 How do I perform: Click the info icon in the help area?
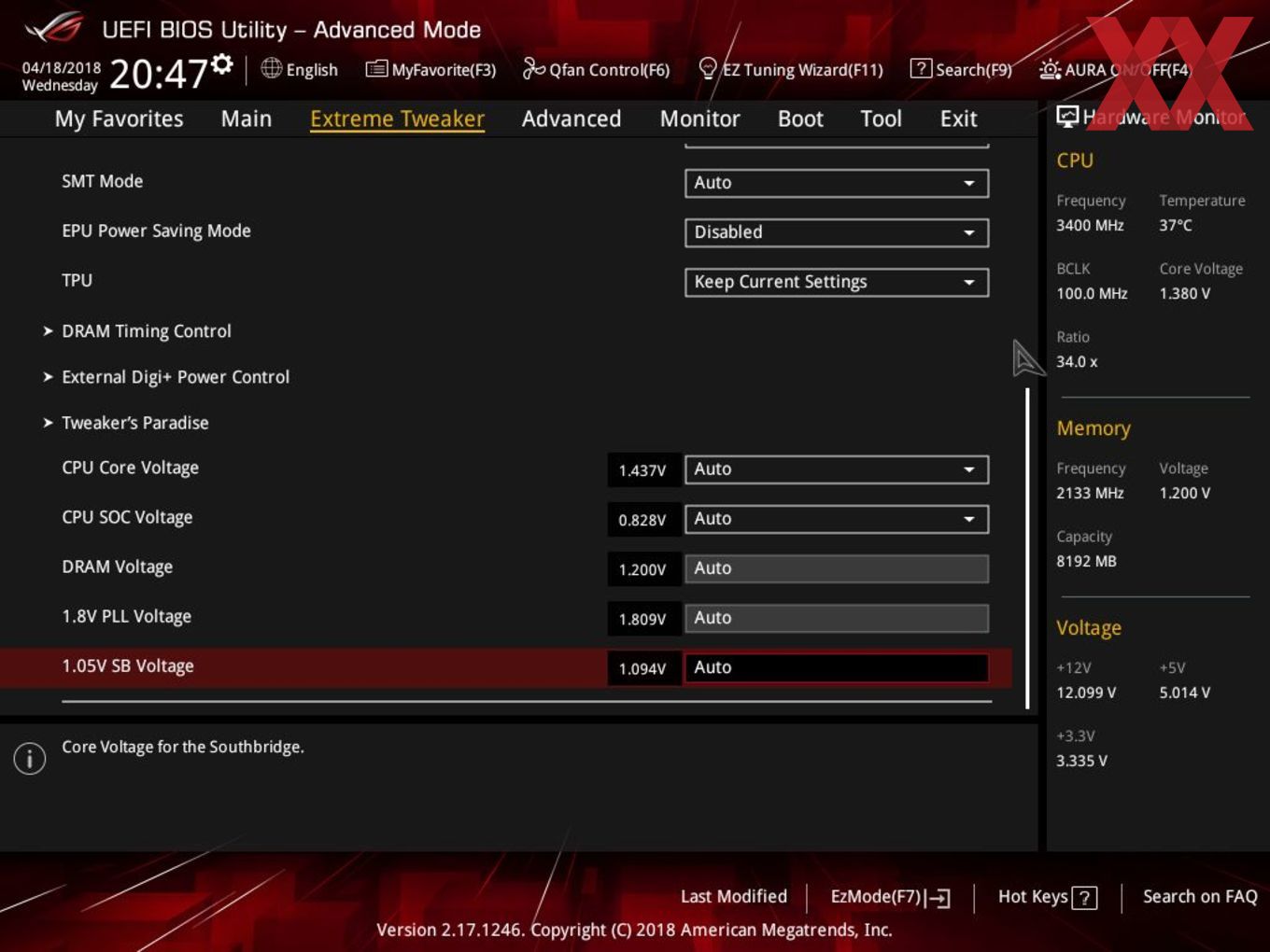coord(30,759)
